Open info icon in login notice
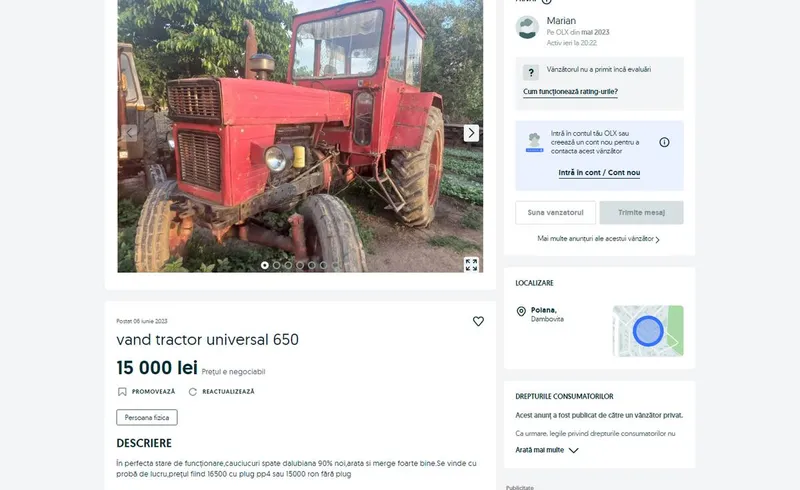Viewport: 800px width, 490px height. pyautogui.click(x=664, y=142)
